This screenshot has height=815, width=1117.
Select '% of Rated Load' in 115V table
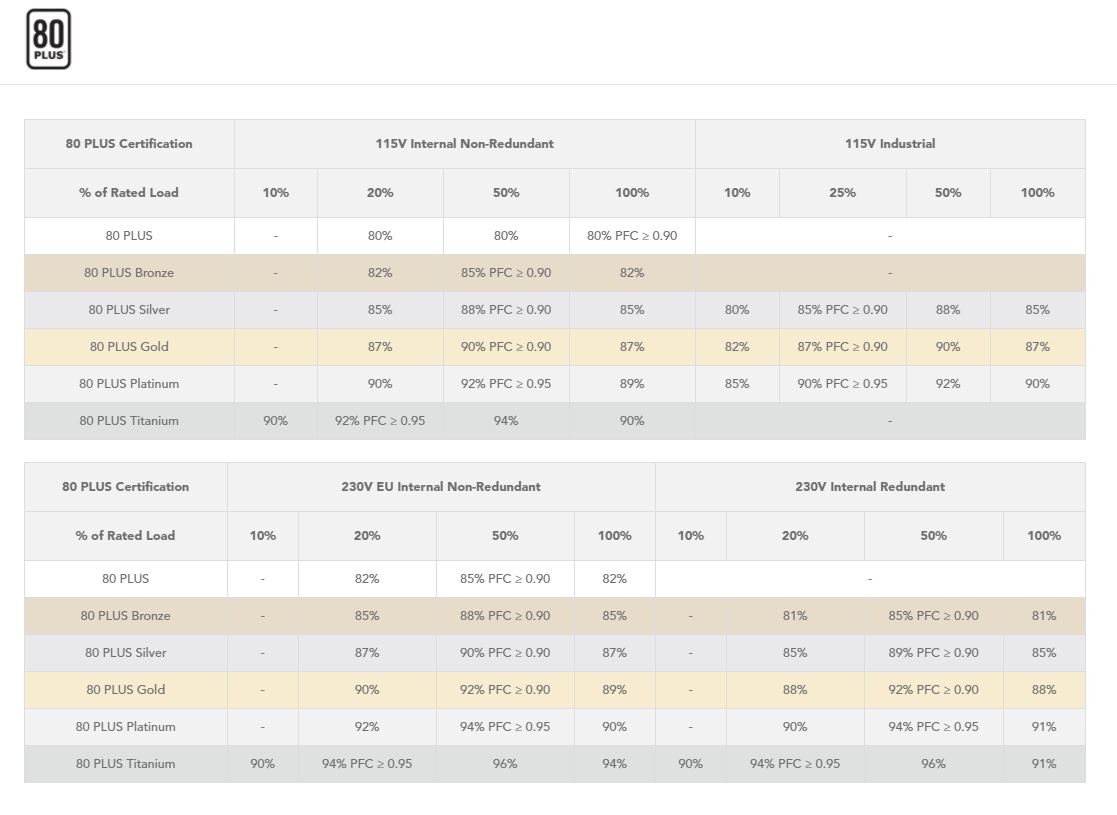pos(129,193)
